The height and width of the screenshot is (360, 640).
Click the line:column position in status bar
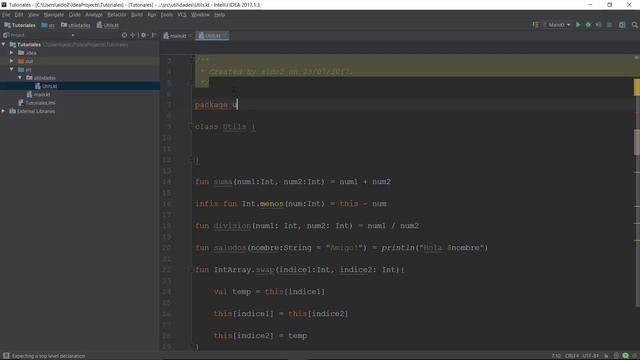[556, 356]
